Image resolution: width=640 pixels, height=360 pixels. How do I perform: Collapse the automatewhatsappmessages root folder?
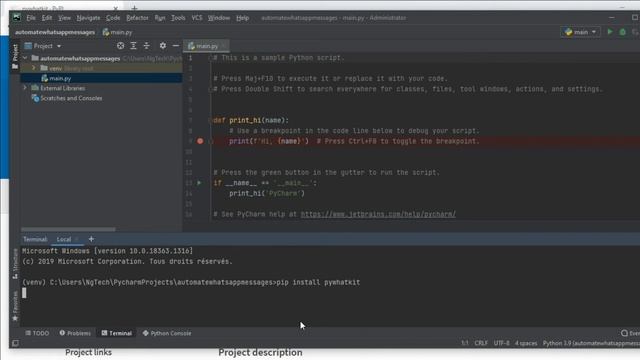25,58
